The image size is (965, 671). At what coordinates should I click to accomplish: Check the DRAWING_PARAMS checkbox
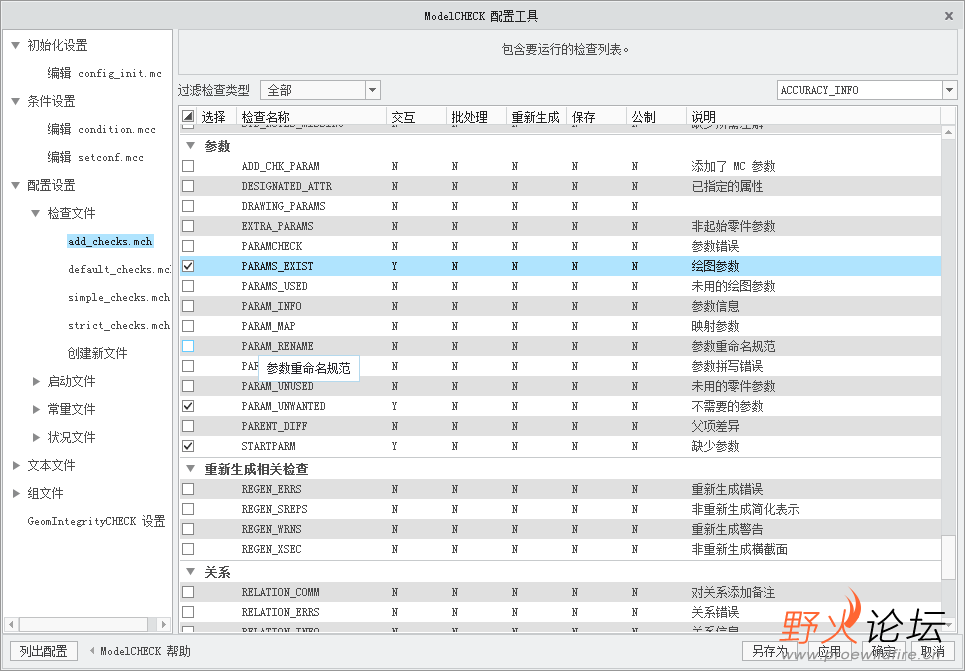pyautogui.click(x=188, y=206)
